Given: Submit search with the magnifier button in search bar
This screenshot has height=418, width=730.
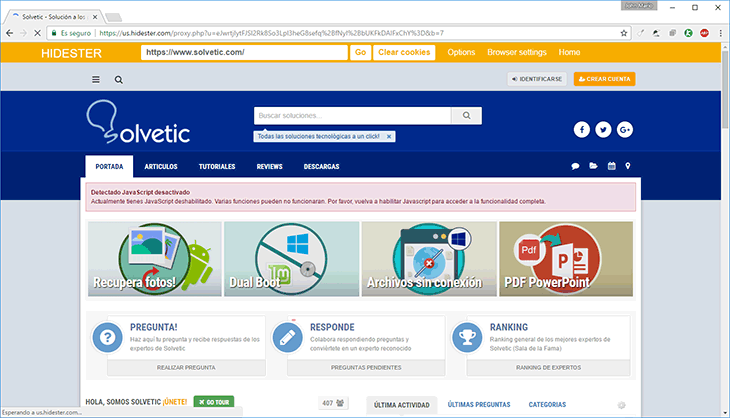Looking at the screenshot, I should (466, 115).
